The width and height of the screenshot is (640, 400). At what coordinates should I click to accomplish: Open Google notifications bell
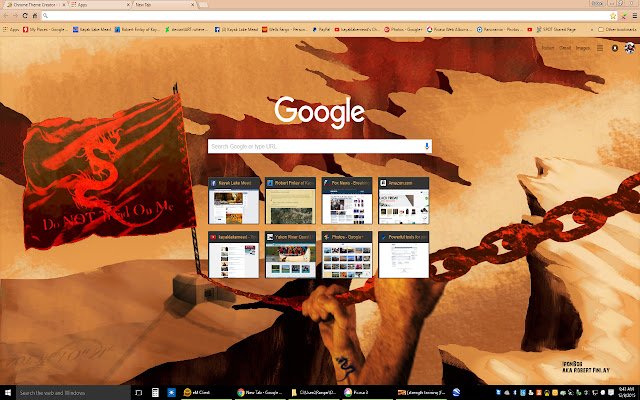(615, 48)
